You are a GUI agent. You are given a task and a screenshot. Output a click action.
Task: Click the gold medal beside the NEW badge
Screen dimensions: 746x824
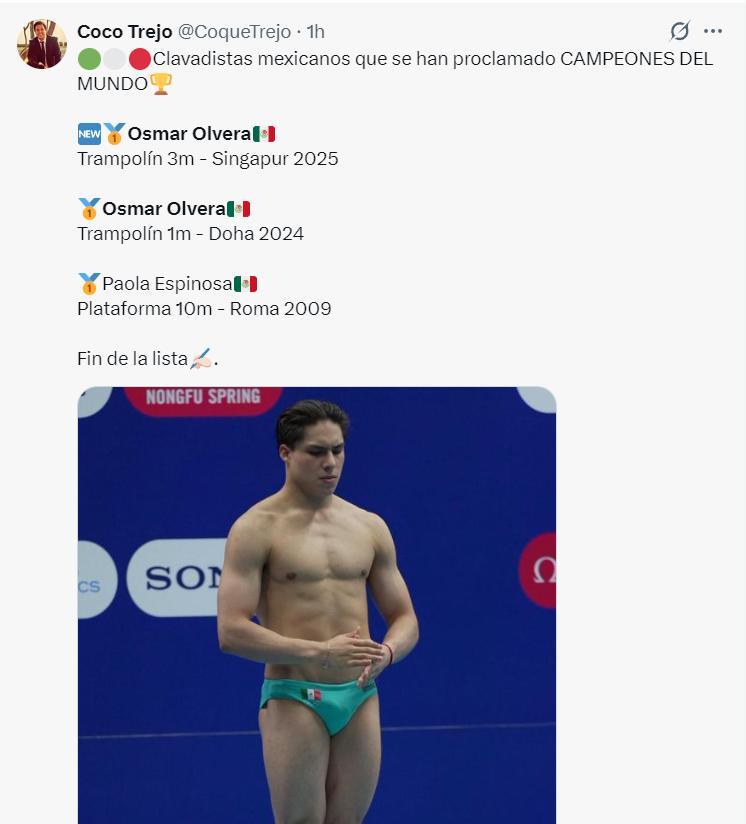[x=114, y=134]
